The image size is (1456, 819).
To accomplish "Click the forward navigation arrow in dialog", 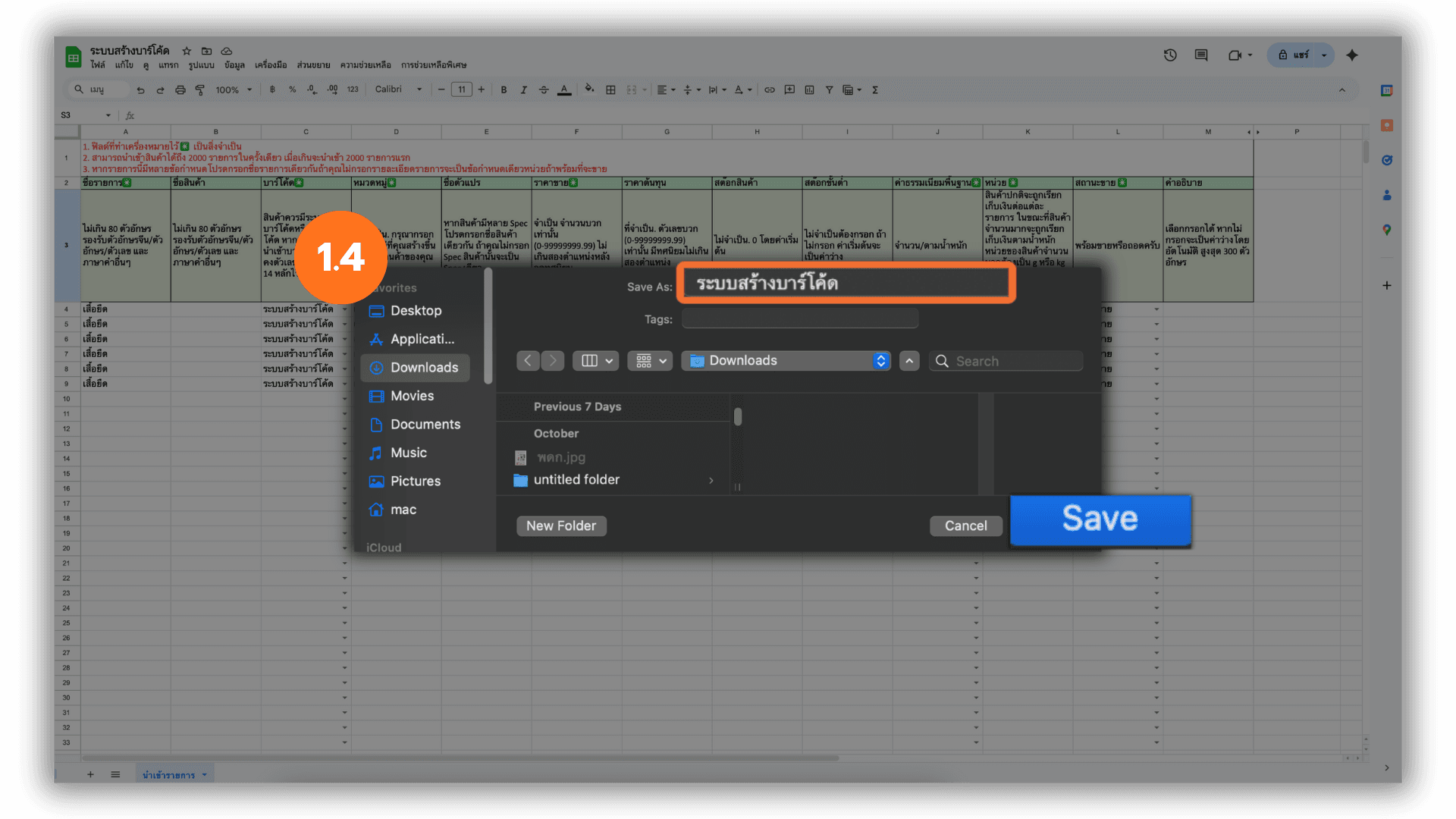I will 553,361.
